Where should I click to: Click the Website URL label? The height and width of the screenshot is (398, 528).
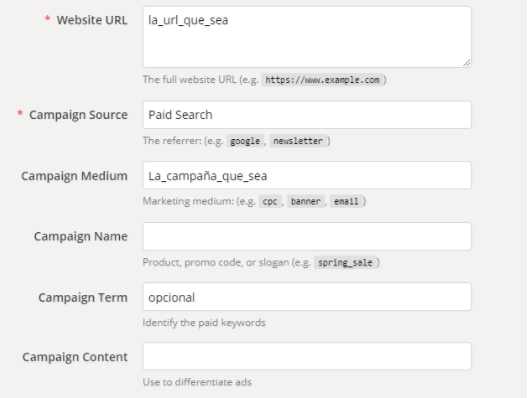[x=92, y=20]
